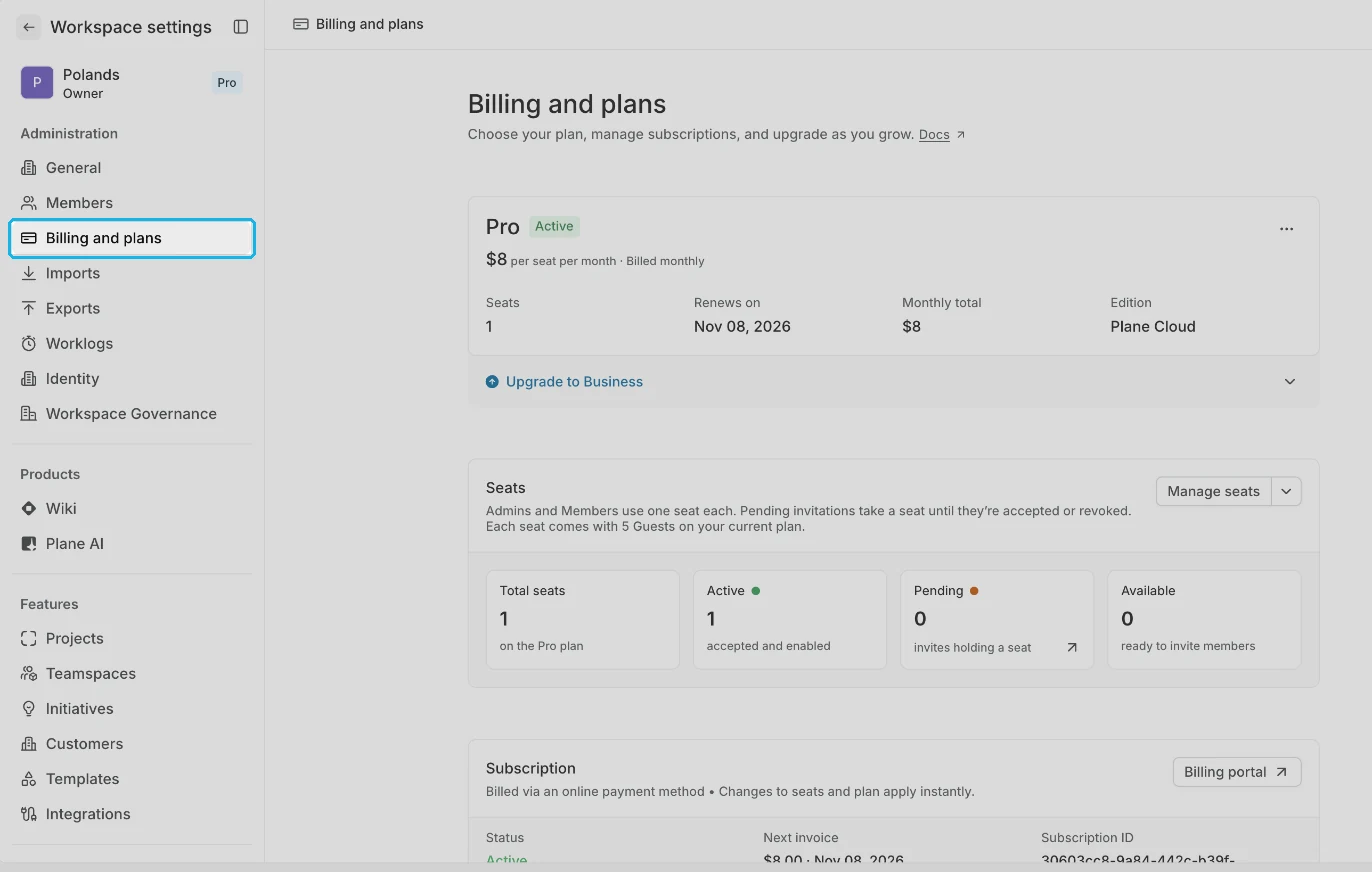
Task: Toggle the sidebar collapse icon
Action: 241,27
